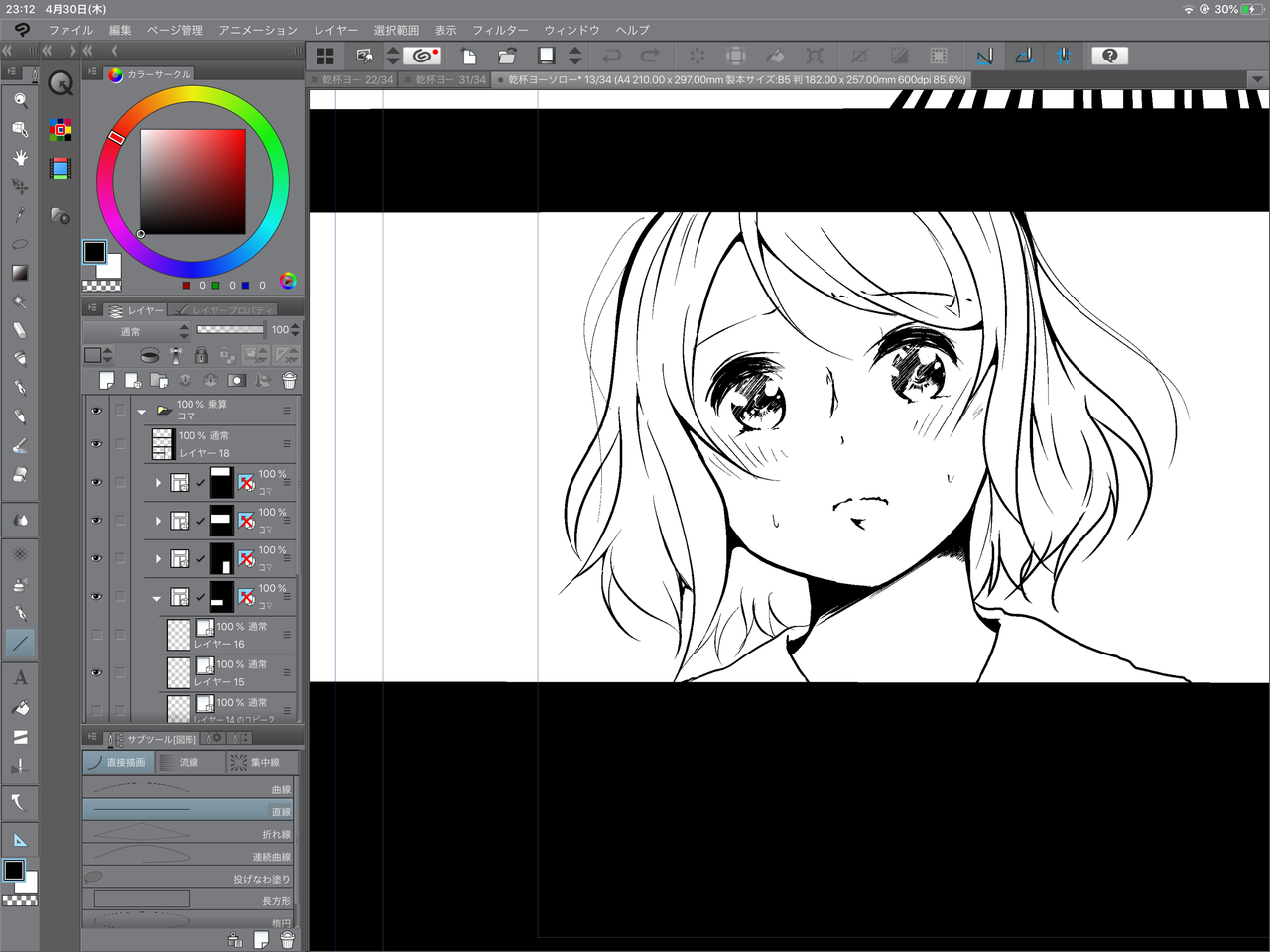This screenshot has height=952, width=1270.
Task: Click the Undo arrow in toolbar
Action: coord(612,56)
